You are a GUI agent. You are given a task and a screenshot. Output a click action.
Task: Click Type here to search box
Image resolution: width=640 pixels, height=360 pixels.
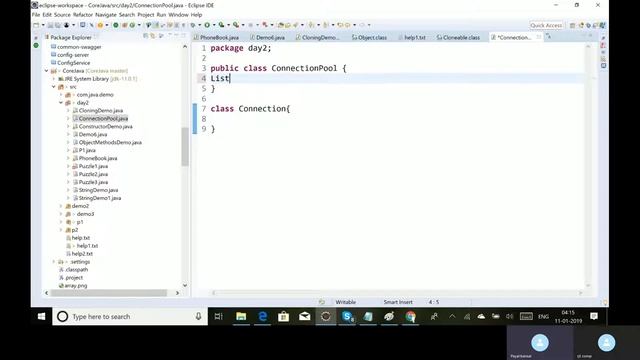[130, 316]
